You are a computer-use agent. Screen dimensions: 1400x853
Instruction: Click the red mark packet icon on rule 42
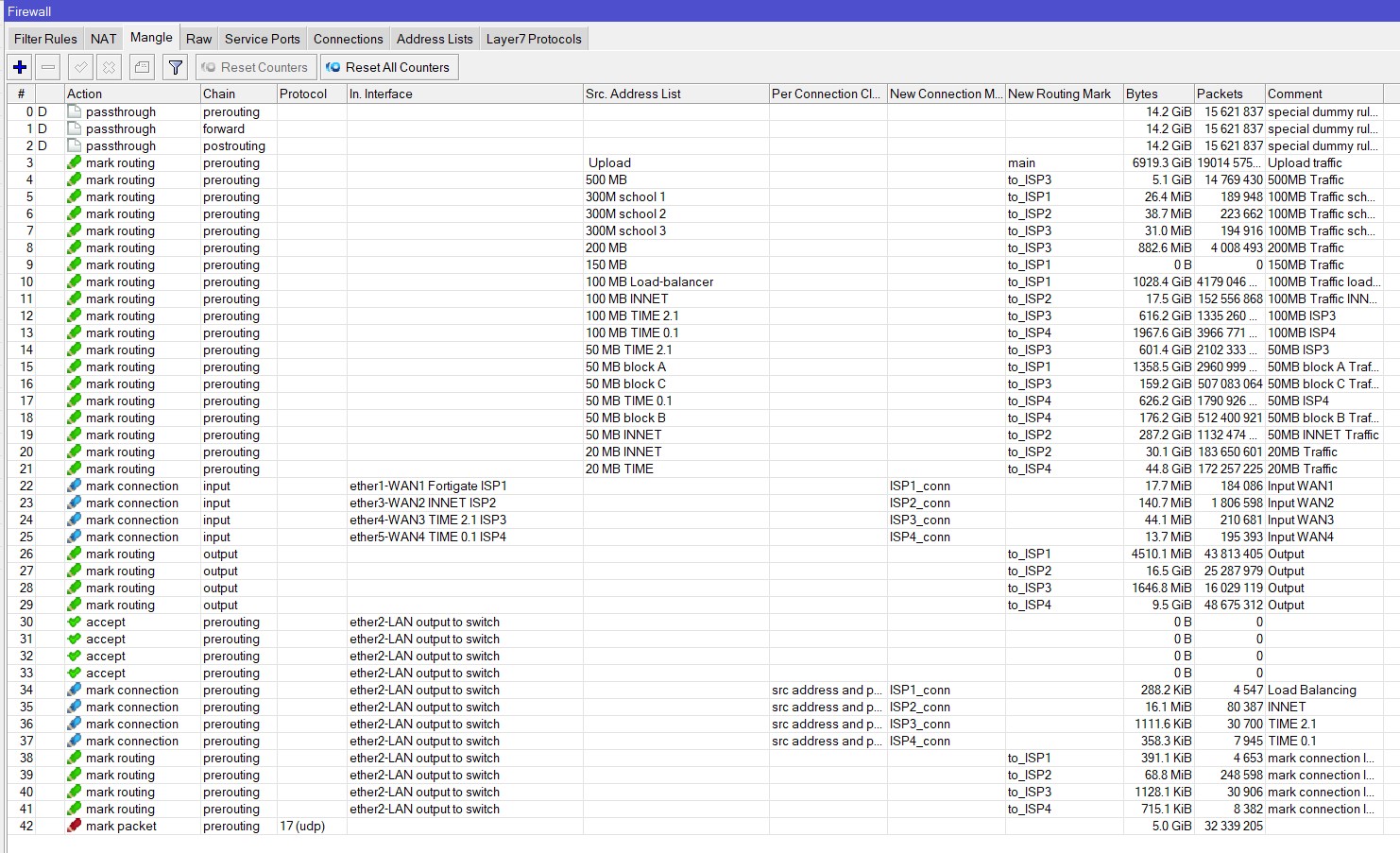pyautogui.click(x=75, y=826)
